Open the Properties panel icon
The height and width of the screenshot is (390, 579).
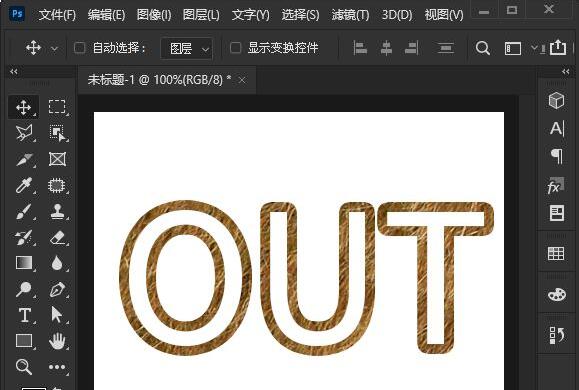tap(556, 213)
